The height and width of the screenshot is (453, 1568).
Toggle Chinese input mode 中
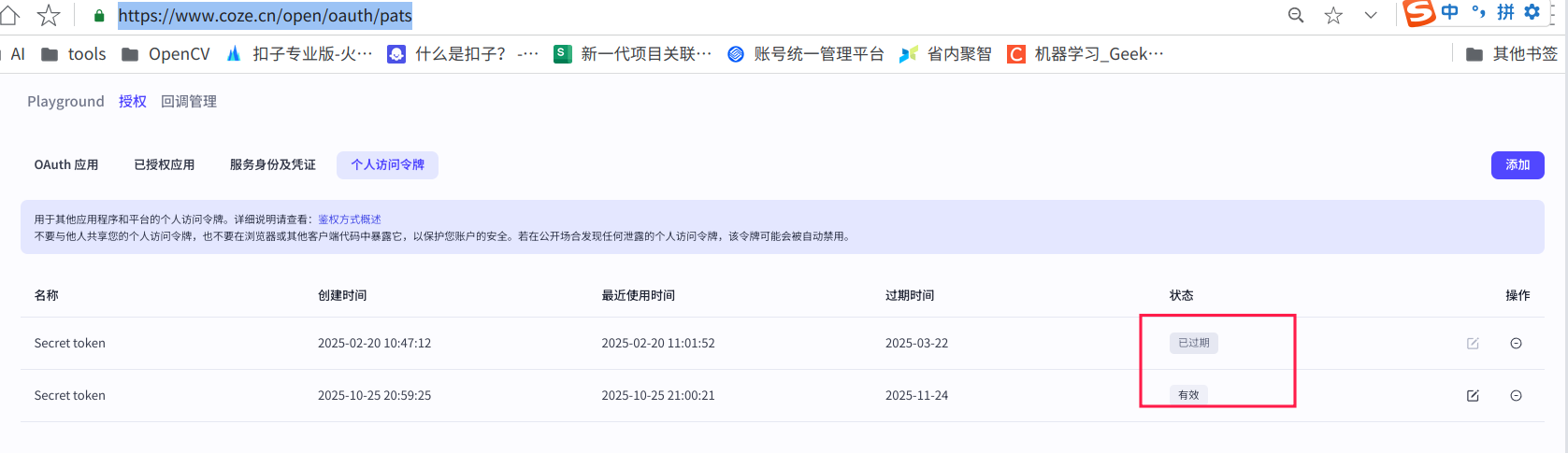pos(1449,12)
